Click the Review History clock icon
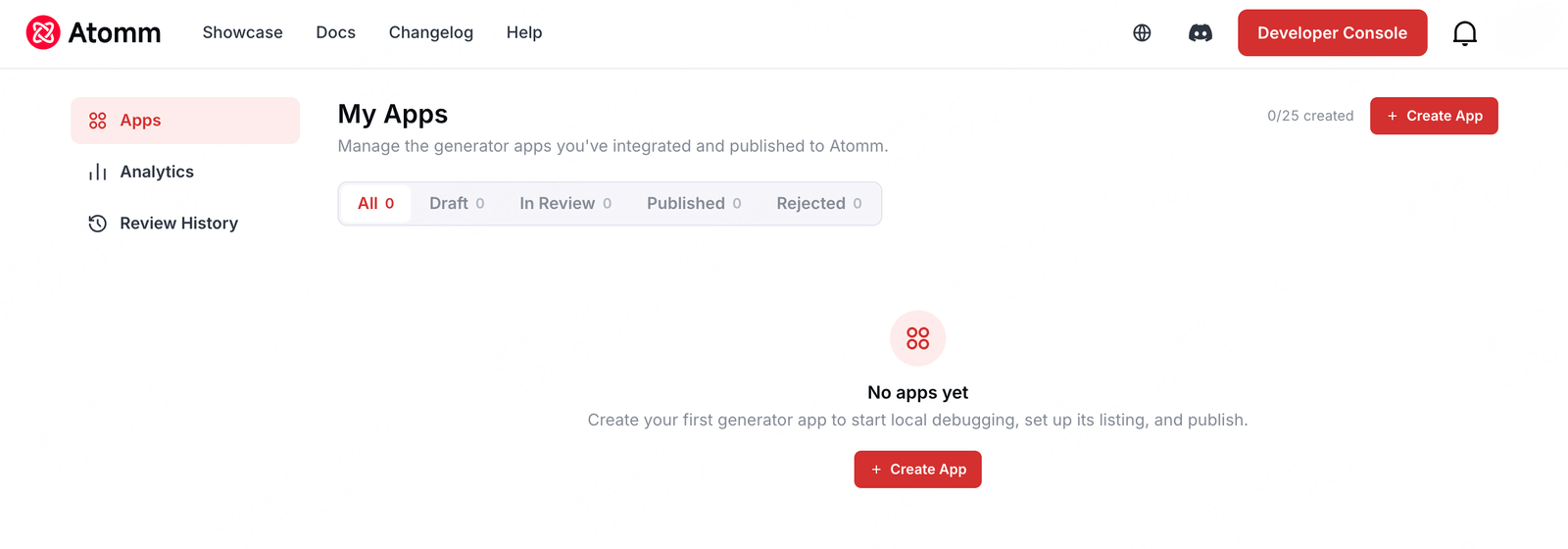The width and height of the screenshot is (1568, 549). click(x=98, y=224)
